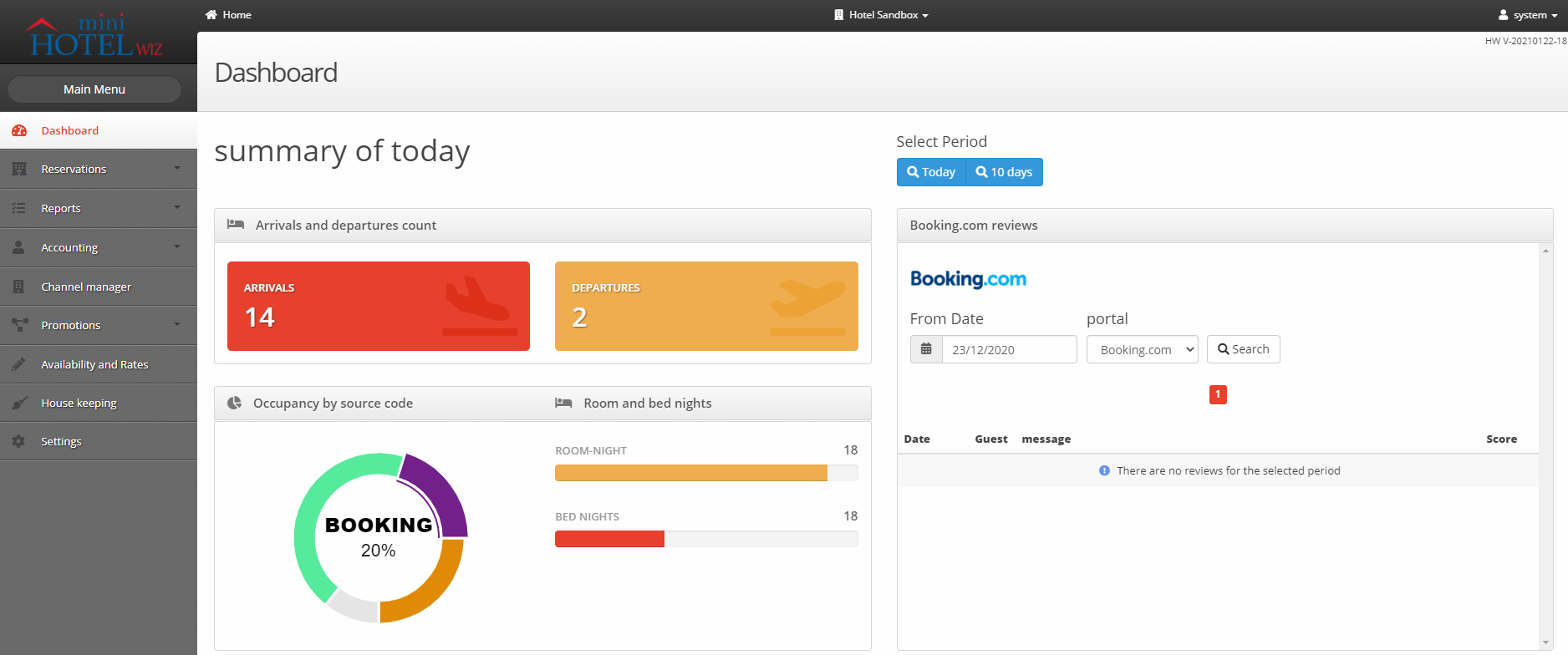Click the House keeping broom icon
This screenshot has height=655, width=1568.
(x=19, y=403)
